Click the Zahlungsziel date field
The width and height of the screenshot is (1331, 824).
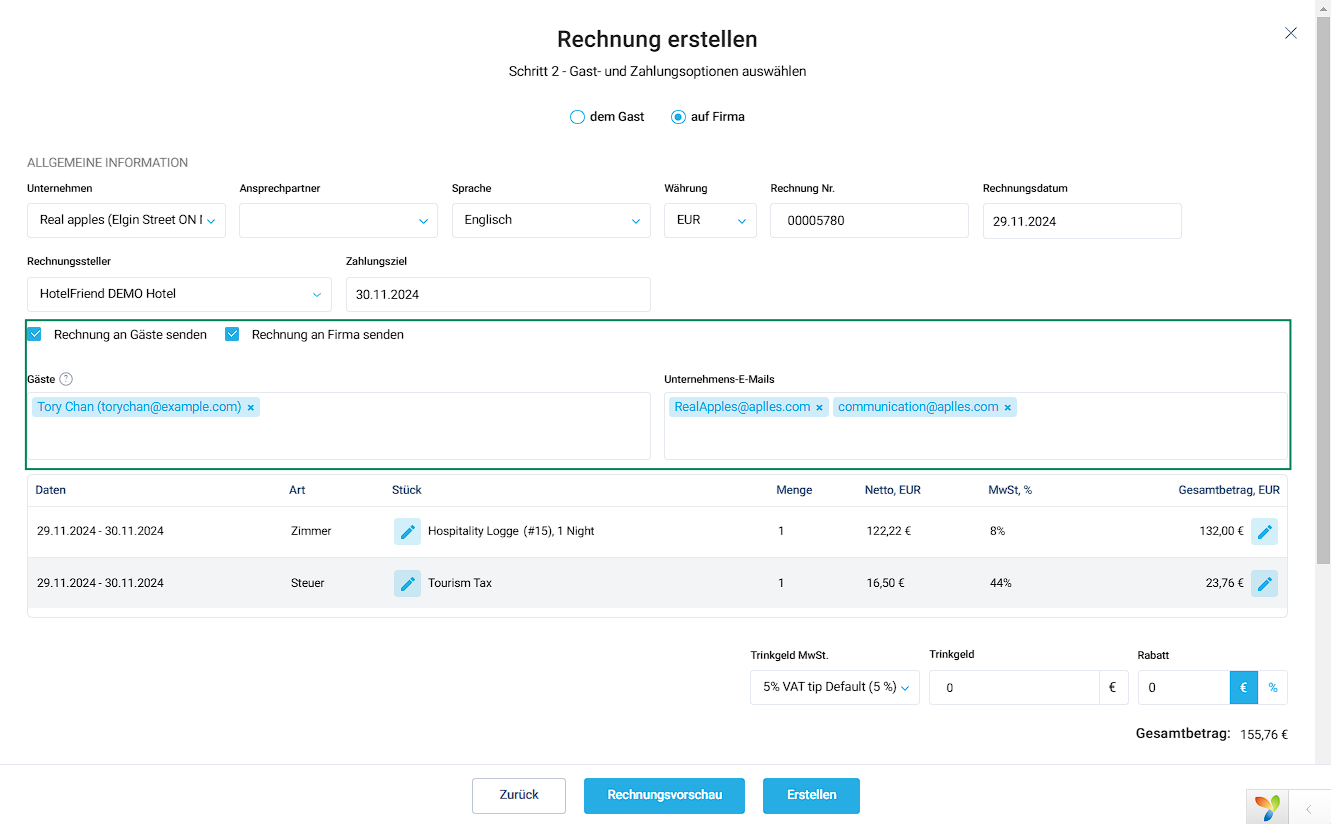[498, 294]
